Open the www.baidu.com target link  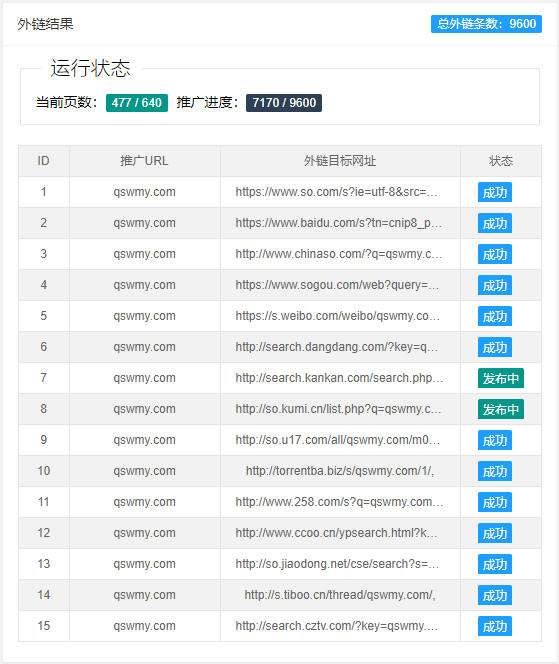[339, 223]
